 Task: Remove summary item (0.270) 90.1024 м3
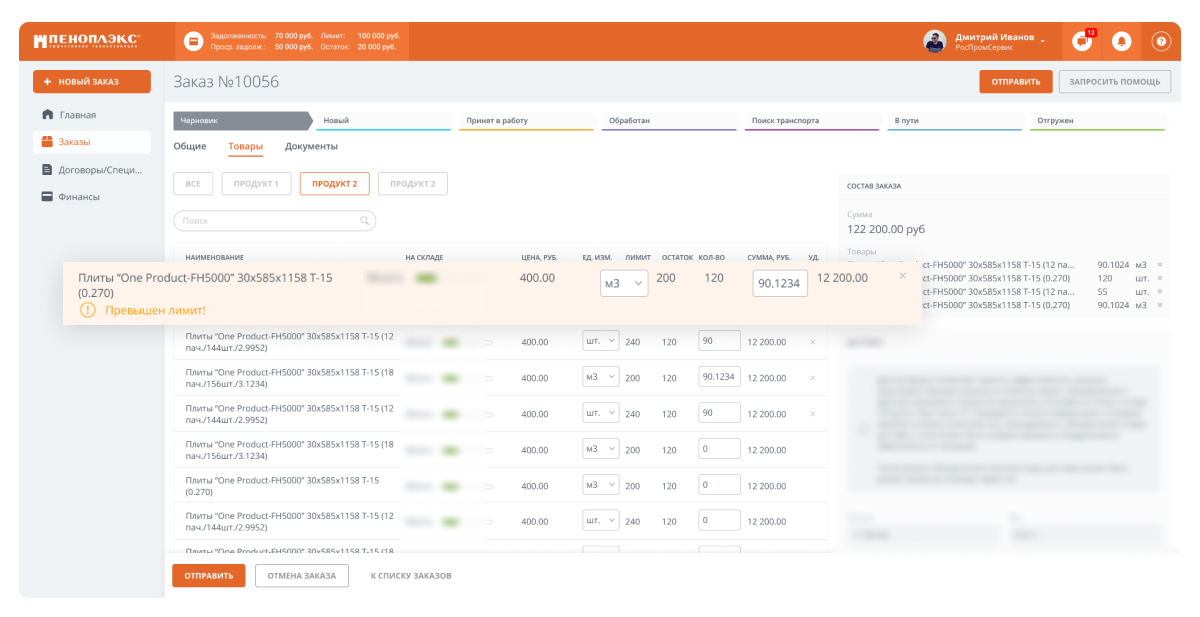[x=1160, y=305]
